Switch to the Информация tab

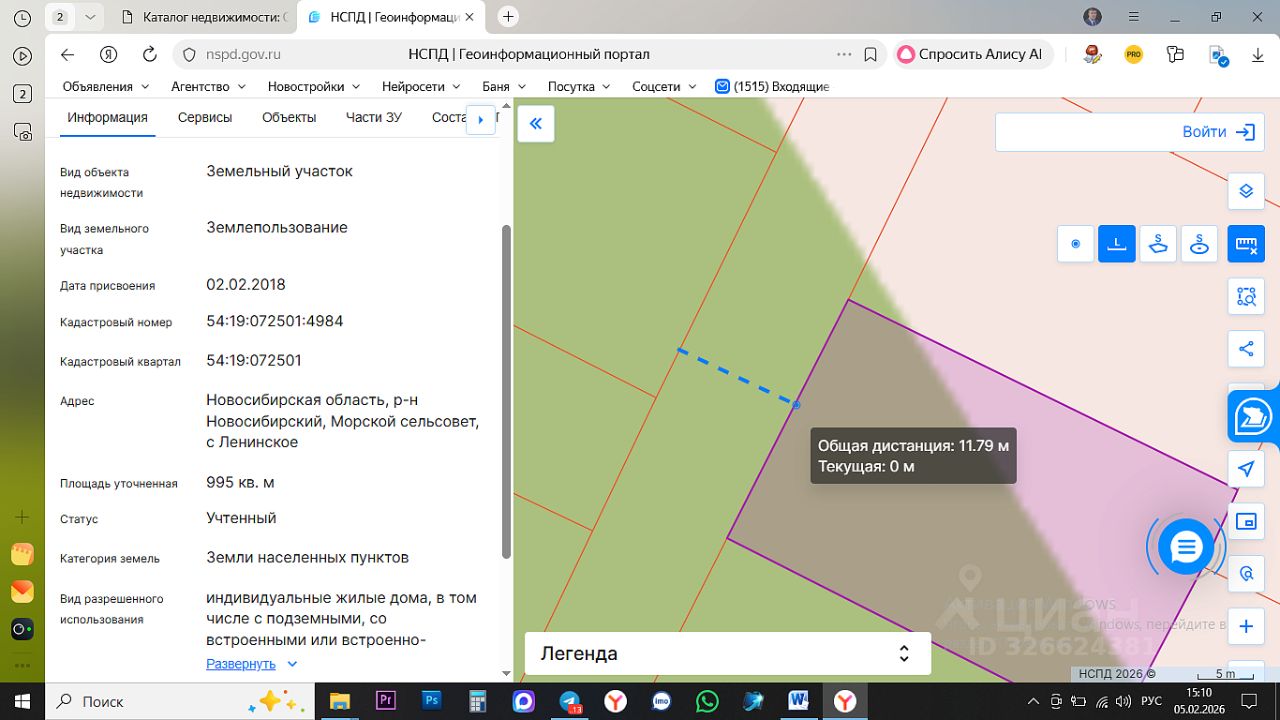(107, 117)
